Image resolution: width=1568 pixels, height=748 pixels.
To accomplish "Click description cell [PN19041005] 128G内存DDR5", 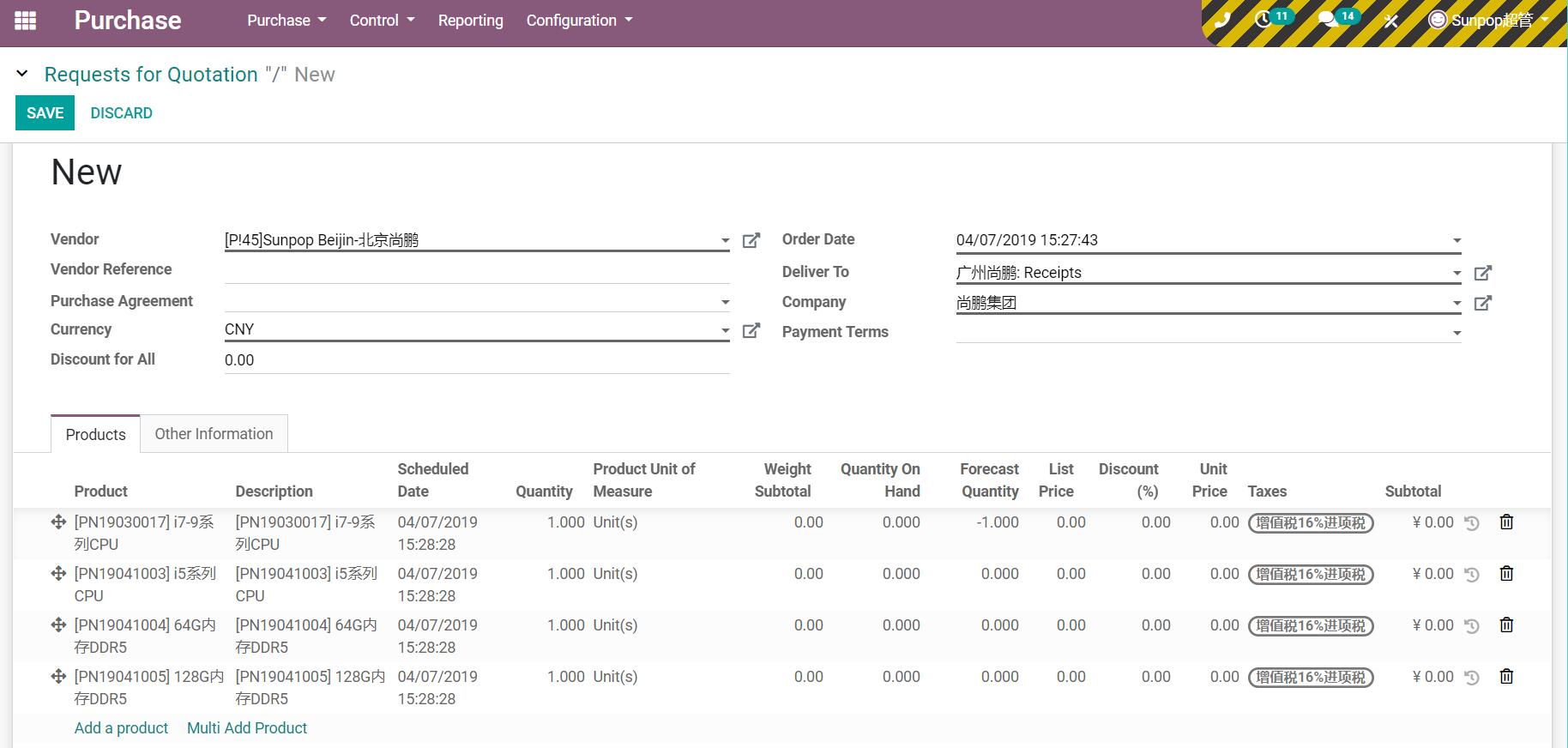I will [311, 687].
